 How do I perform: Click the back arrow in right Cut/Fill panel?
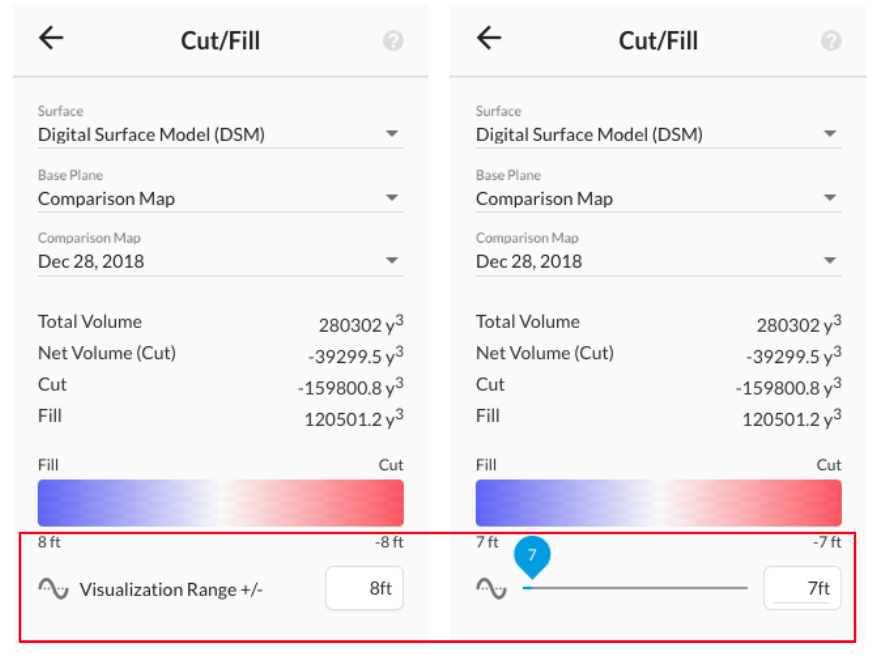click(489, 38)
